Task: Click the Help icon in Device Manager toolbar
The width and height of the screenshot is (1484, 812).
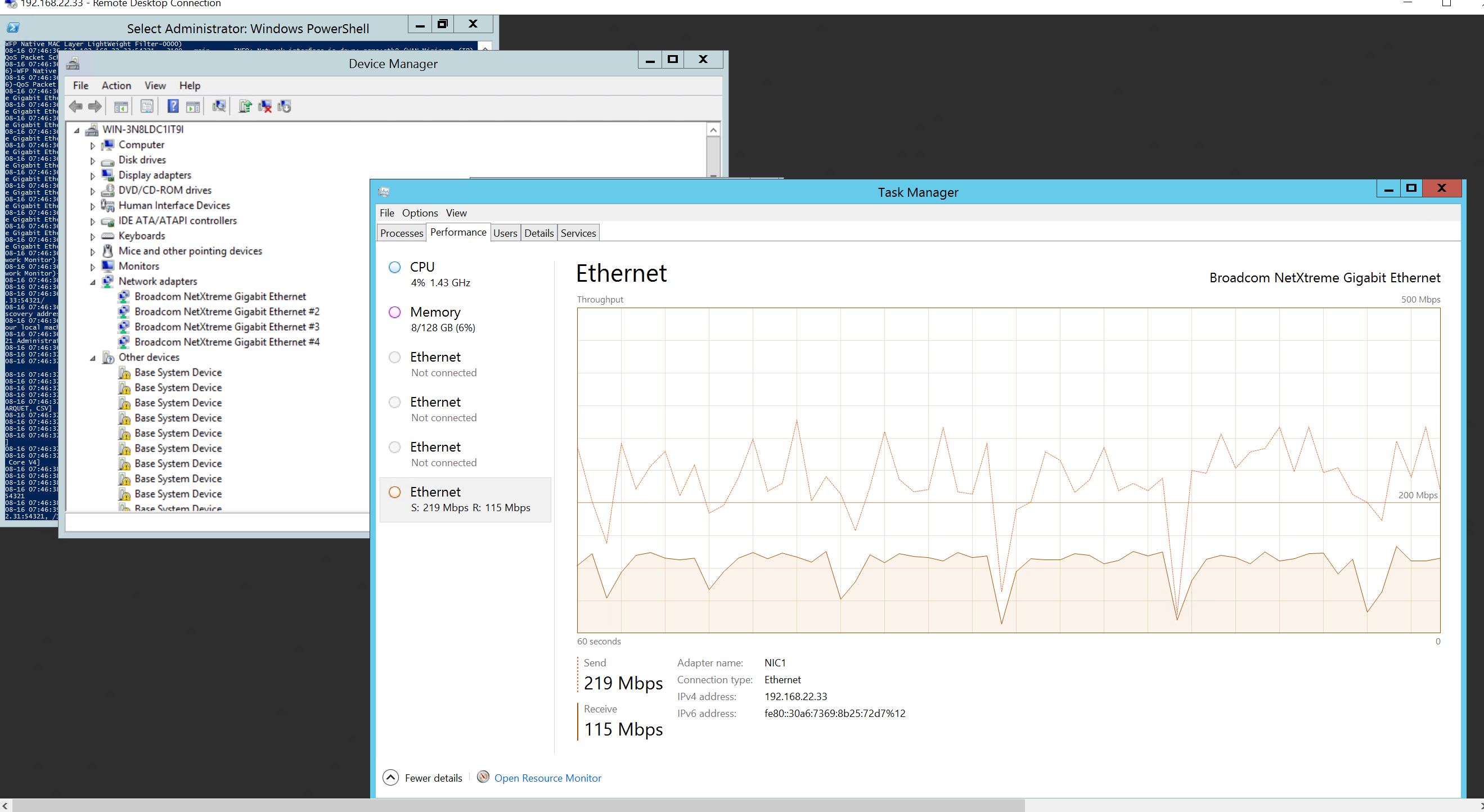Action: [173, 106]
